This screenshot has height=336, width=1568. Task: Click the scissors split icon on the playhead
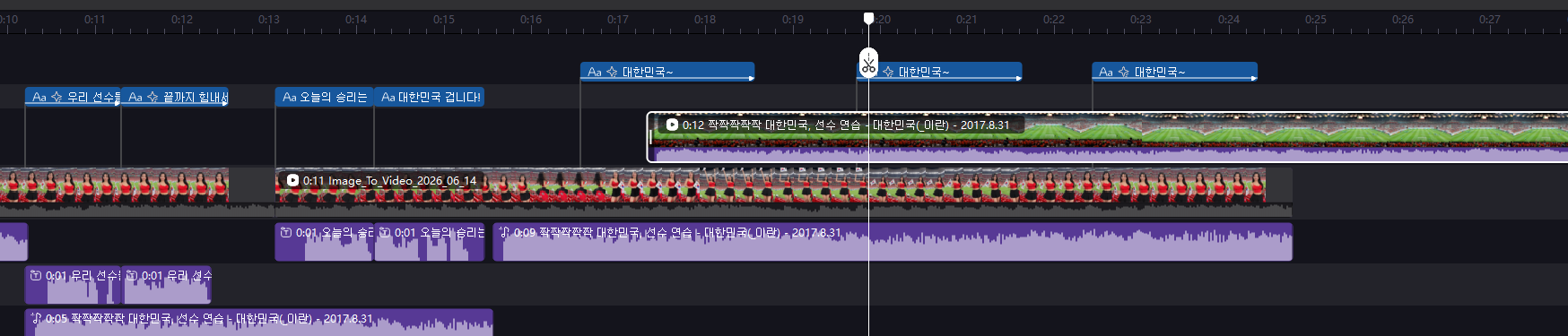pyautogui.click(x=868, y=64)
